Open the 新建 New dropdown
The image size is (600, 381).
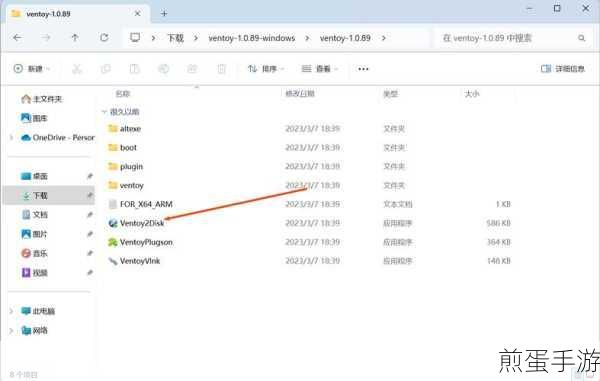tap(31, 69)
